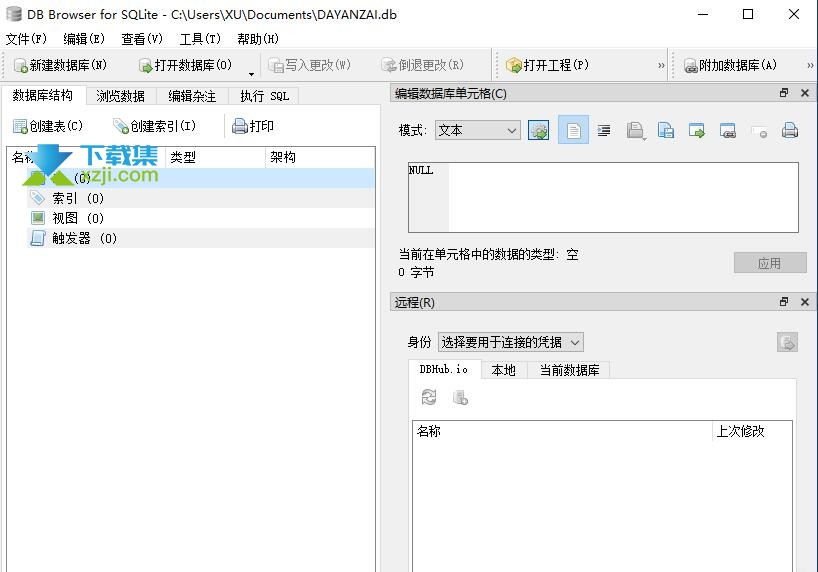Minimize the DB Browser window

pyautogui.click(x=703, y=14)
